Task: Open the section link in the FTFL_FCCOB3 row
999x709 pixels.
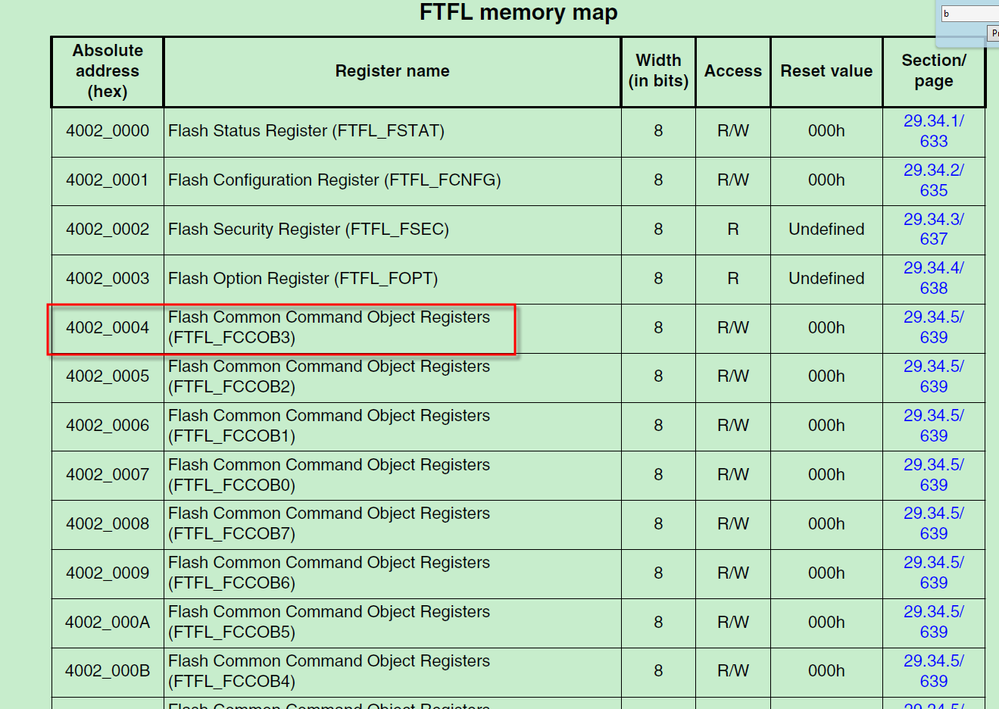Action: tap(933, 327)
